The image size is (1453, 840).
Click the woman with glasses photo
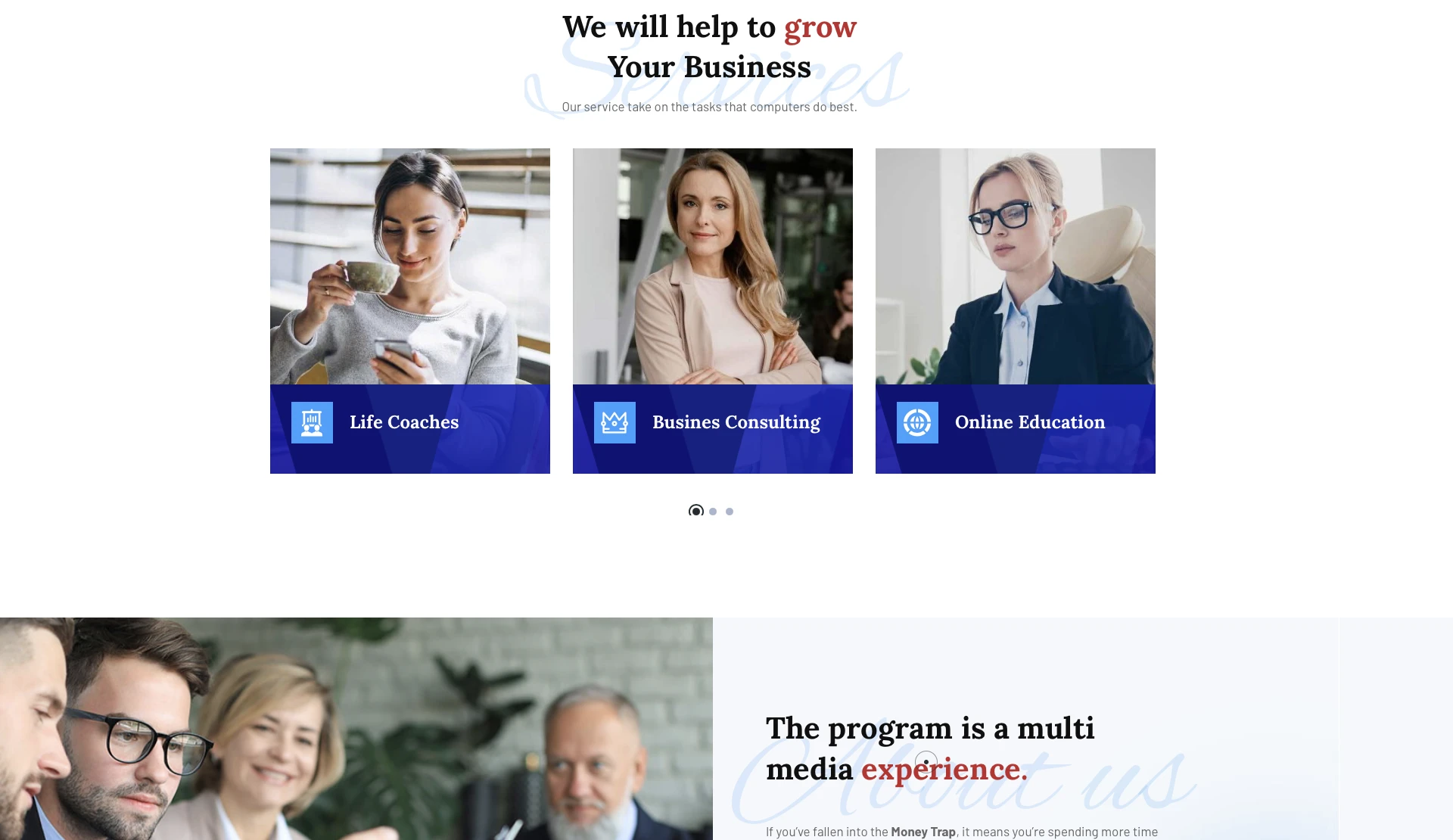pyautogui.click(x=1016, y=266)
